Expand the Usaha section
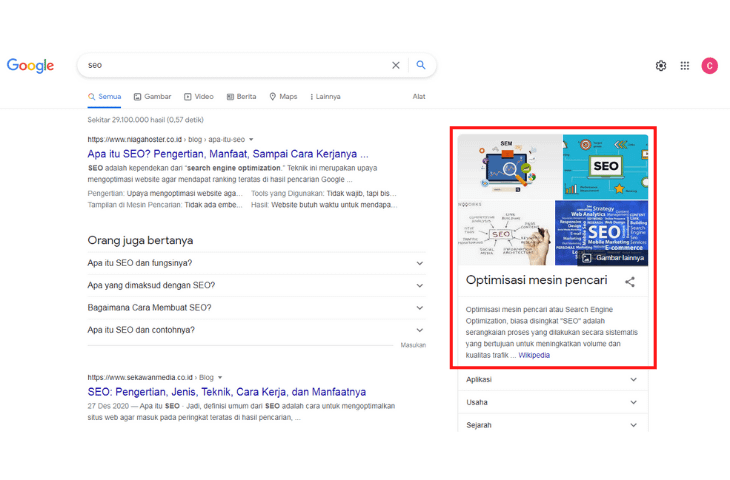The image size is (730, 480). (553, 402)
